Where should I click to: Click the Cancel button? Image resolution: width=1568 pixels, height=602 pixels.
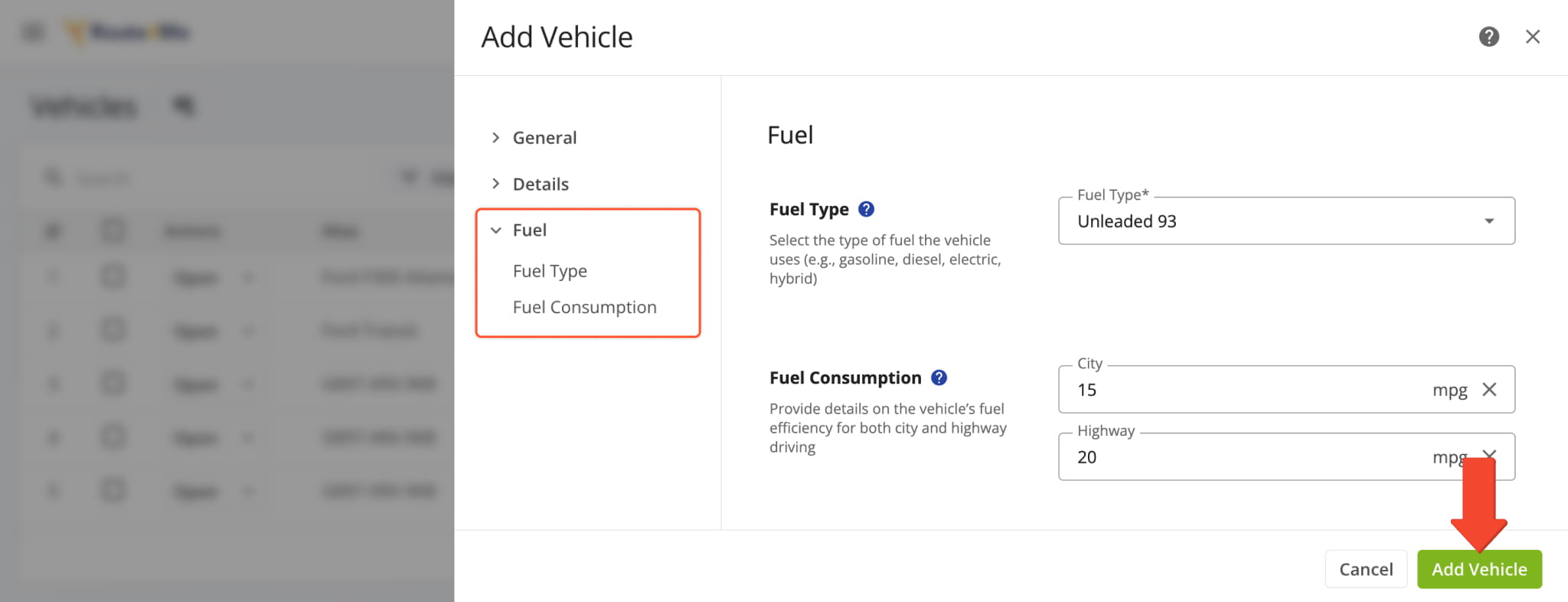pyautogui.click(x=1366, y=569)
